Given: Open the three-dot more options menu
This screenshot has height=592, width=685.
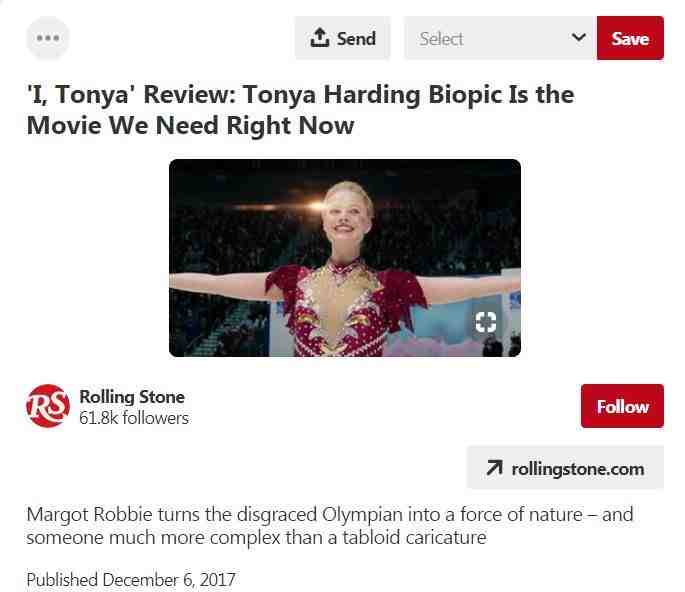Looking at the screenshot, I should [x=48, y=38].
